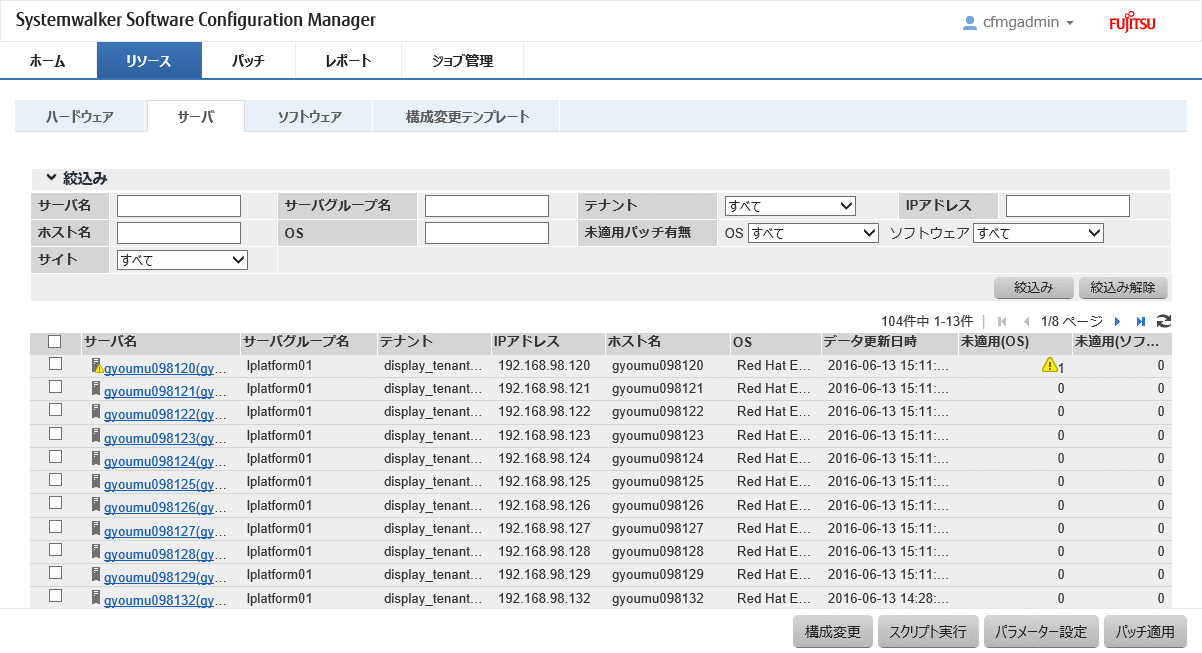
Task: Check the box for gyoumu098120 row
Action: click(x=55, y=363)
